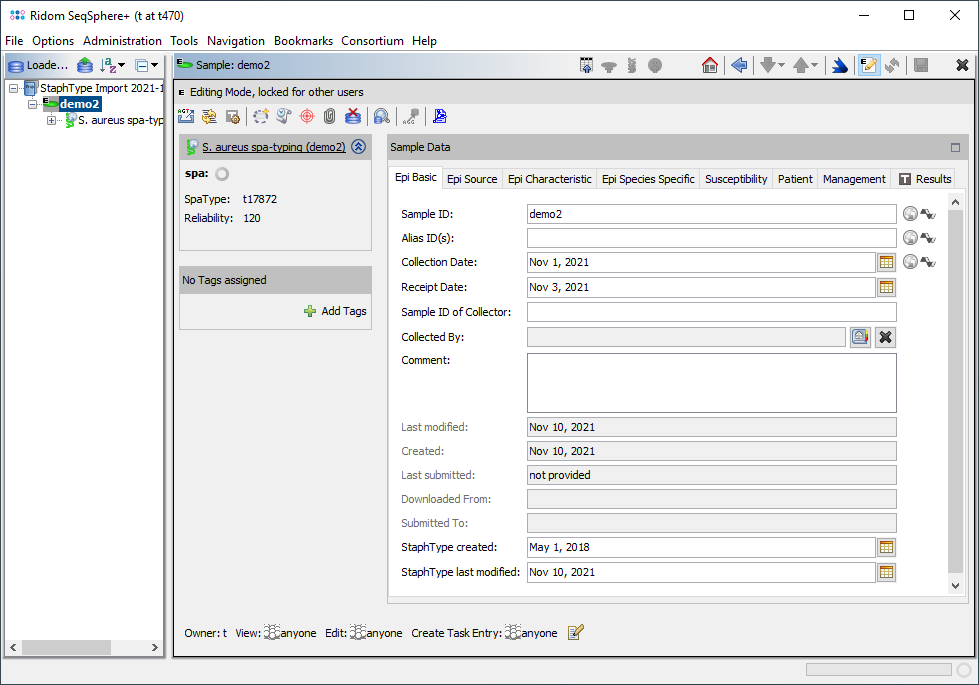This screenshot has width=979, height=685.
Task: Open the Collection Date calendar picker
Action: (886, 262)
